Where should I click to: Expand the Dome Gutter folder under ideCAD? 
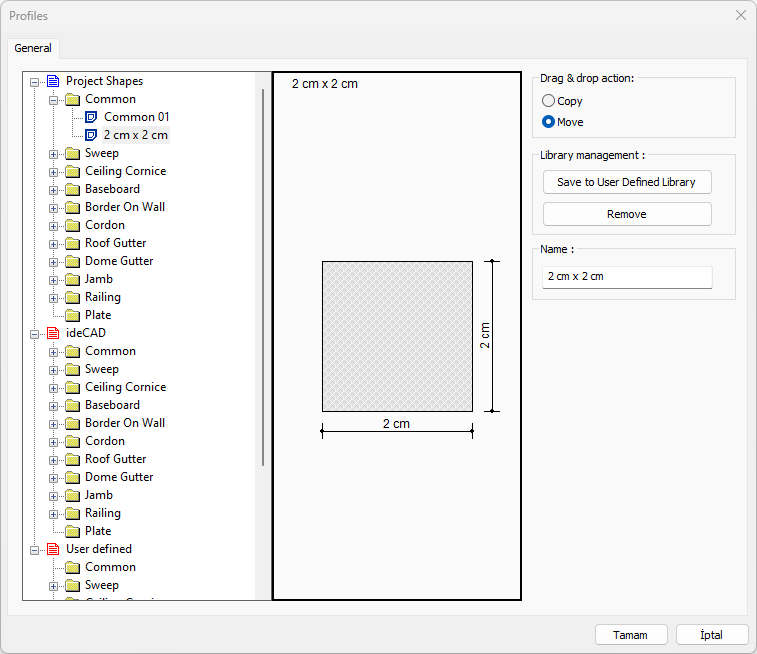click(54, 478)
